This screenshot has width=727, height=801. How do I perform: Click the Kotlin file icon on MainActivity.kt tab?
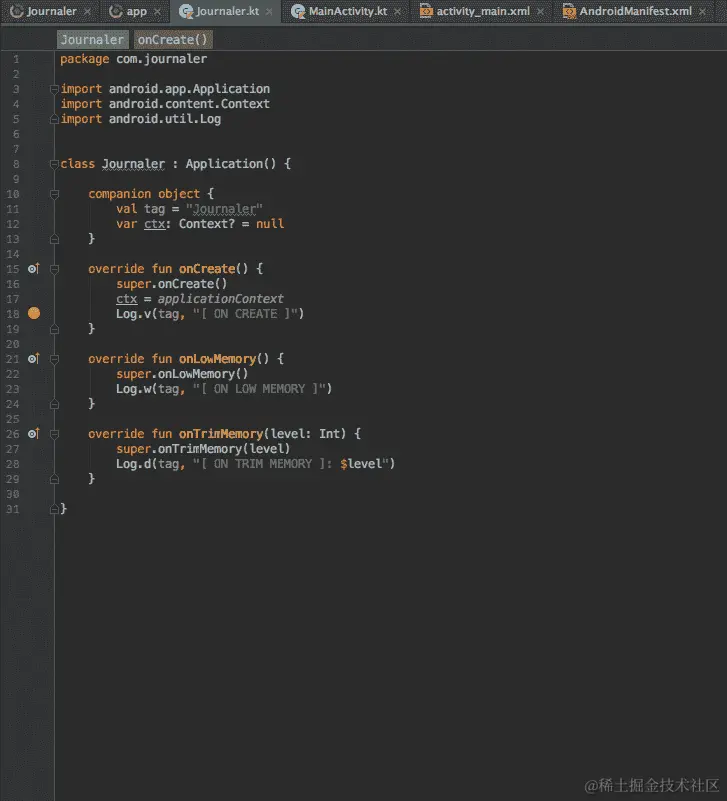[x=298, y=11]
